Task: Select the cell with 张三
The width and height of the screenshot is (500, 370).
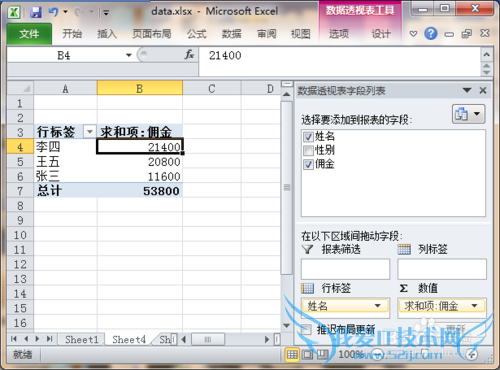Action: pyautogui.click(x=65, y=176)
